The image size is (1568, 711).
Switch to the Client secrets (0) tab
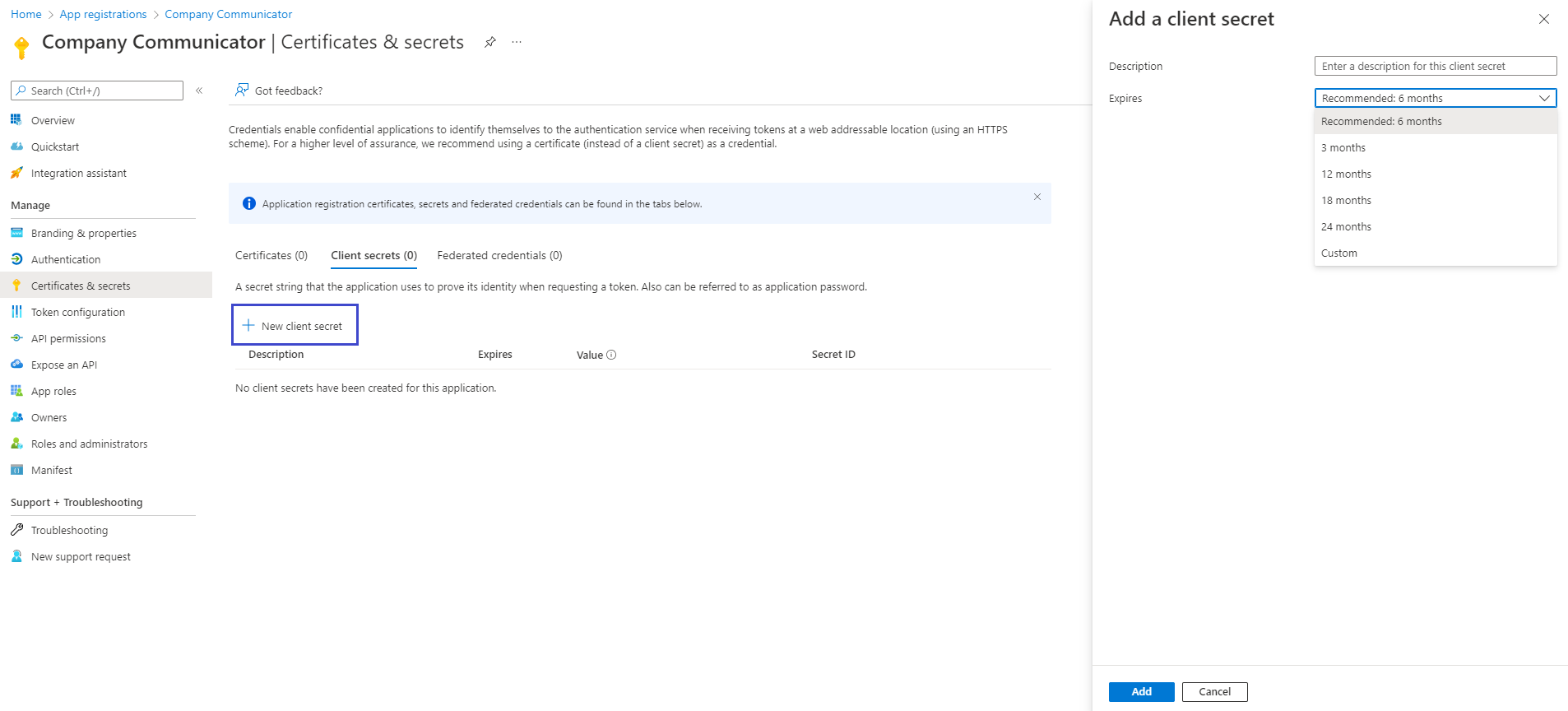[x=374, y=255]
